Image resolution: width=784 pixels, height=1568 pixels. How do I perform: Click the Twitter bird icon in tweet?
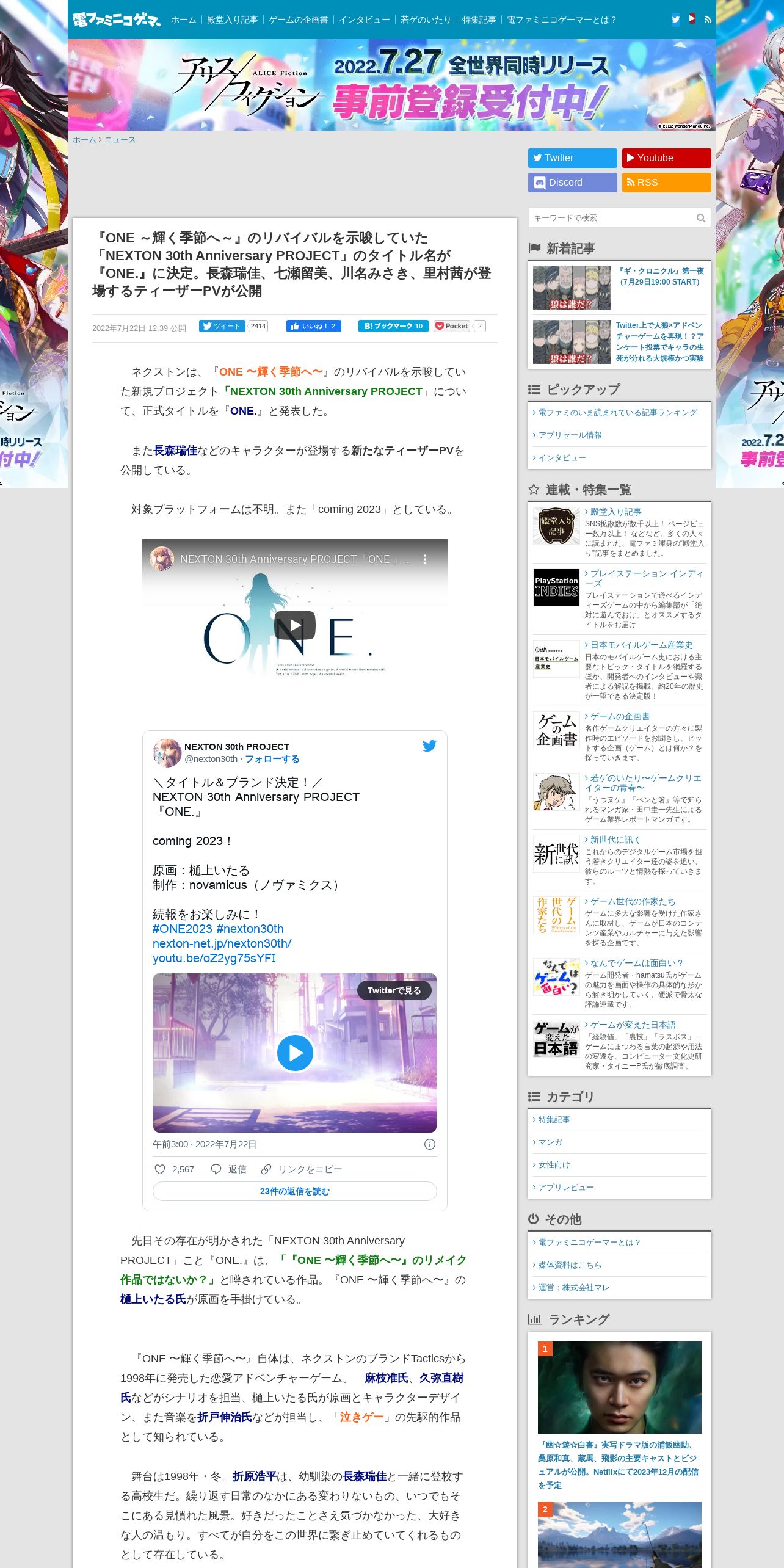(x=429, y=746)
